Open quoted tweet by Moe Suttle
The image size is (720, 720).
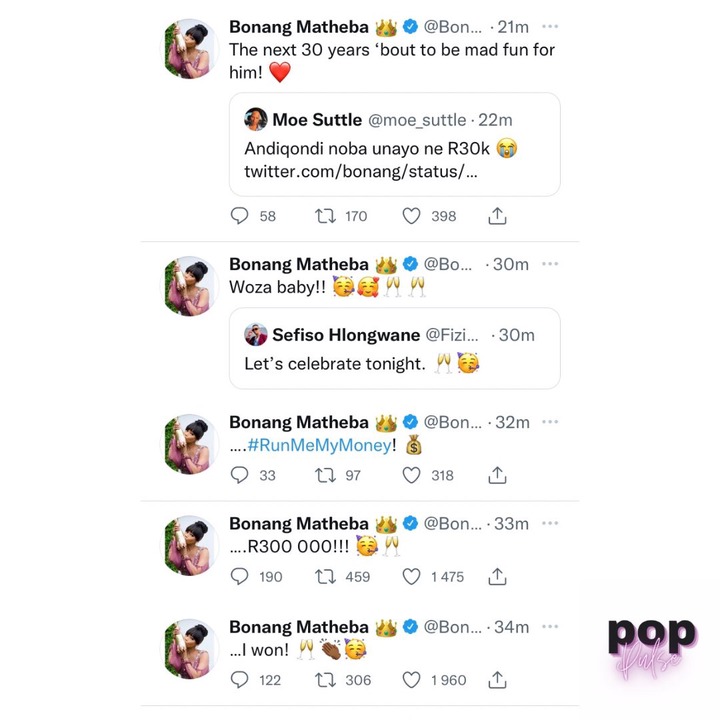(394, 144)
